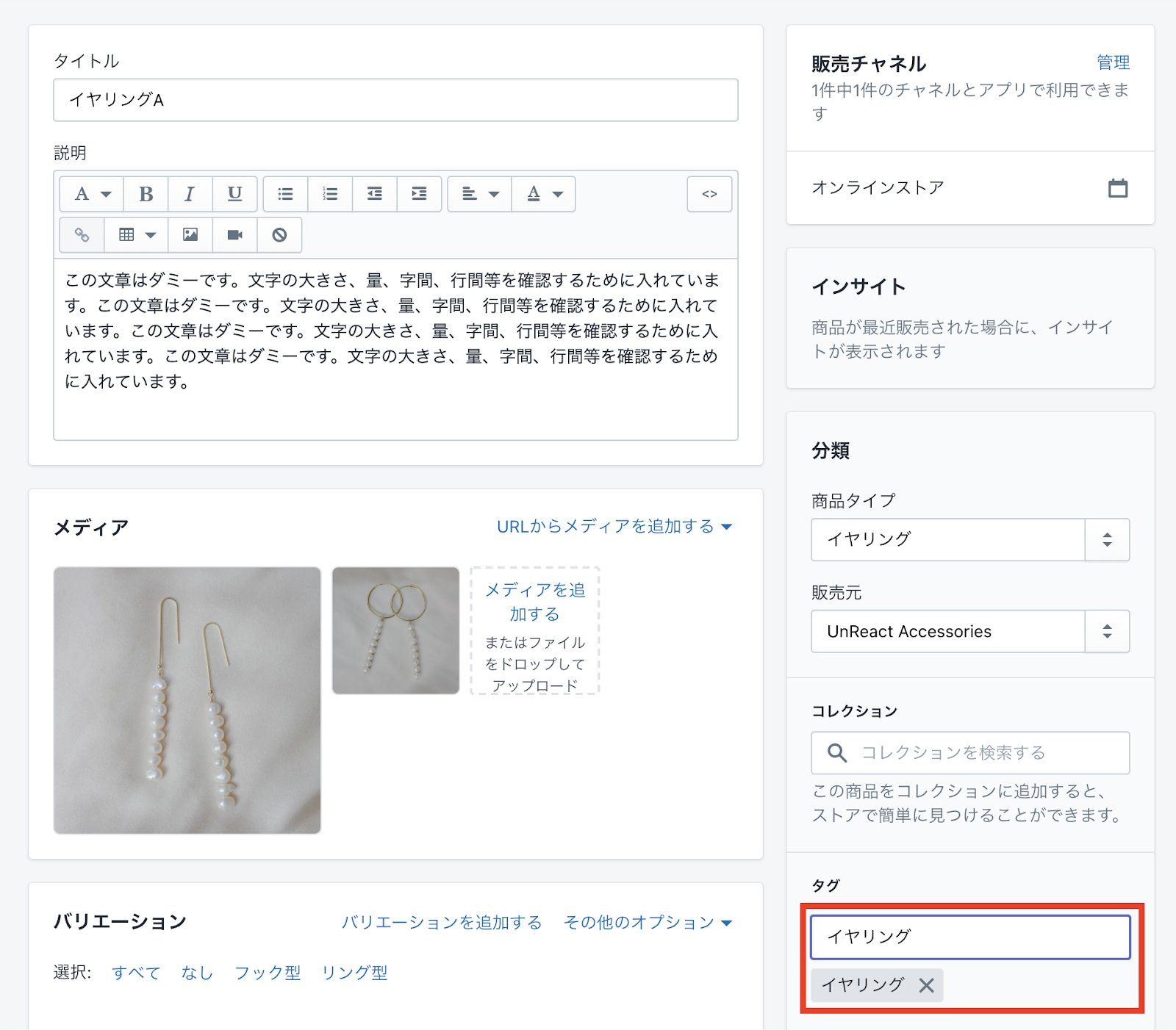The width and height of the screenshot is (1176, 1030).
Task: Click the コレクション search field
Action: pyautogui.click(x=969, y=753)
